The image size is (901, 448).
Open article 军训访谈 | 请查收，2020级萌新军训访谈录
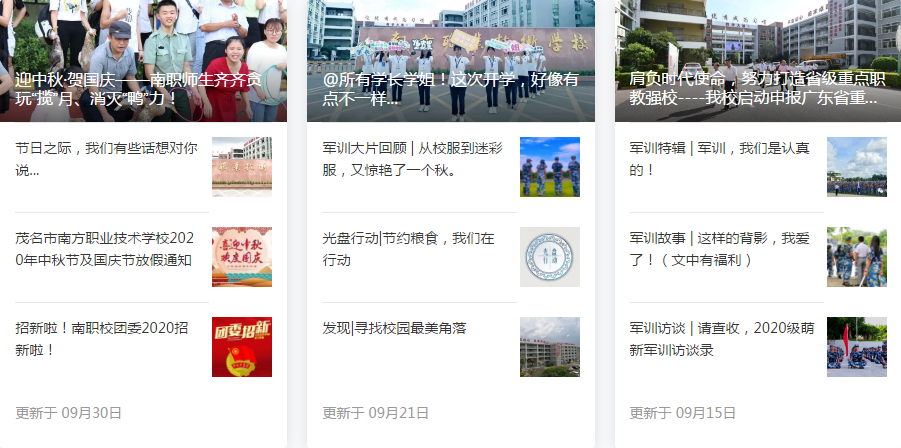(x=722, y=339)
